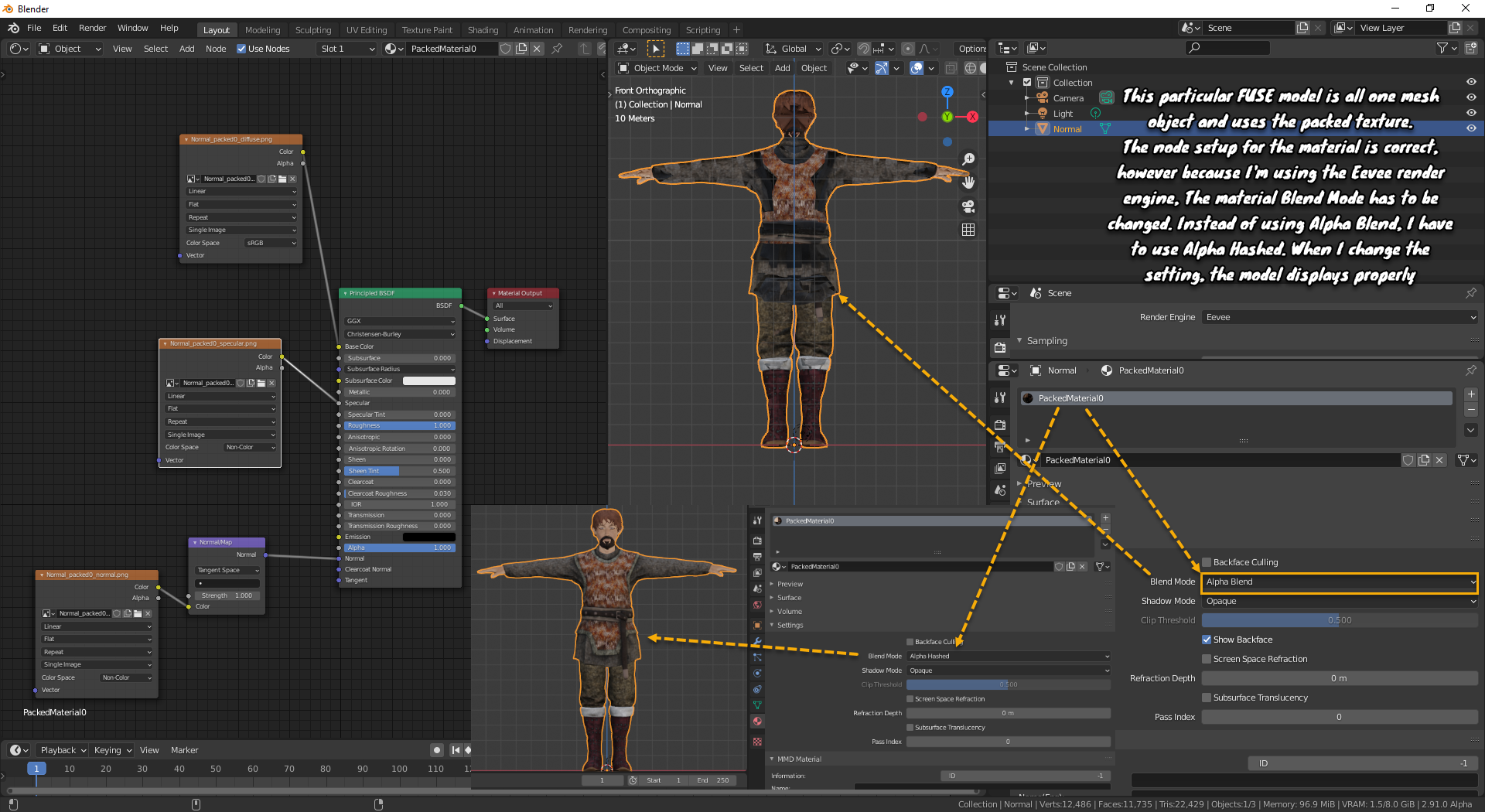
Task: Switch orthographic perspective grid icon
Action: click(x=968, y=230)
